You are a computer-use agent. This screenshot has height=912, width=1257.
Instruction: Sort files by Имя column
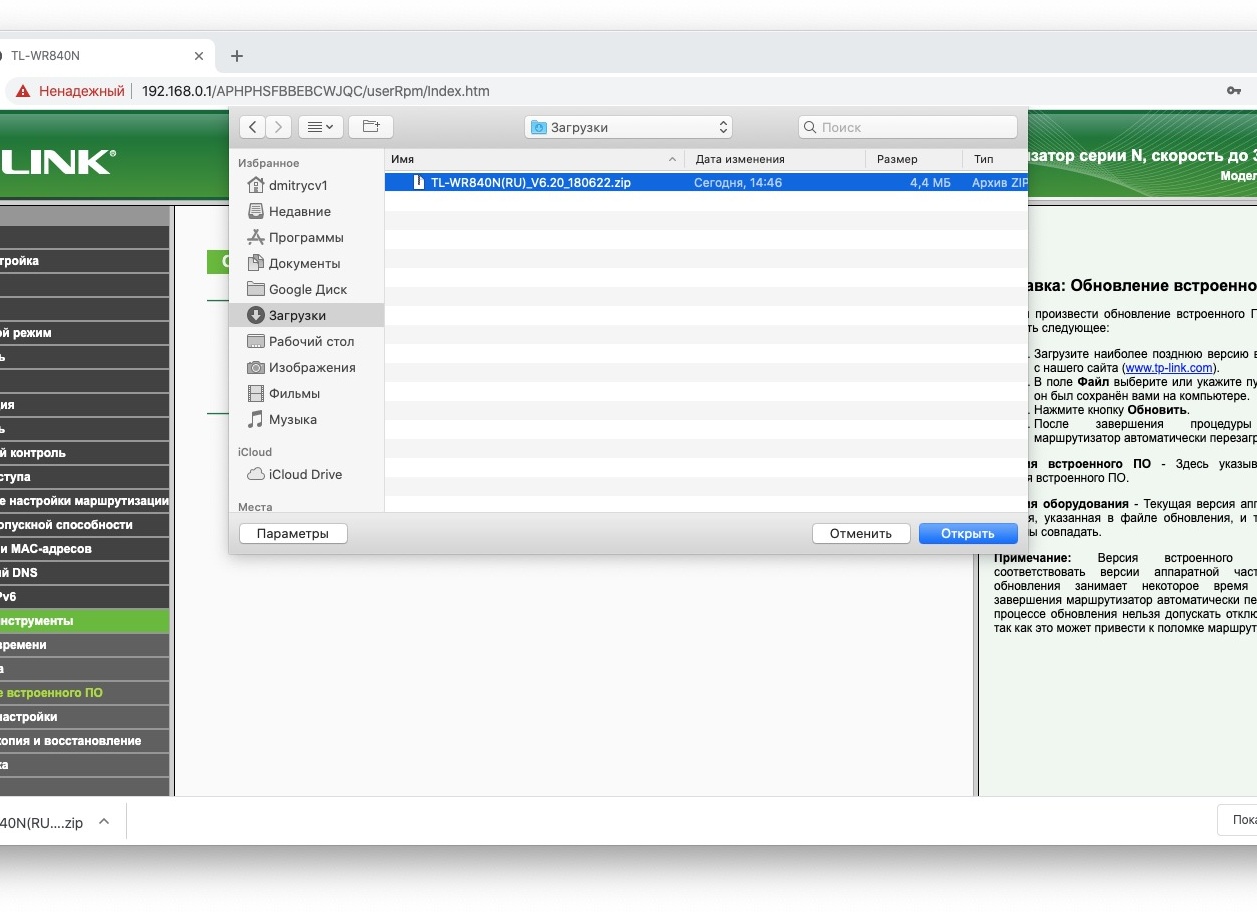click(x=534, y=159)
